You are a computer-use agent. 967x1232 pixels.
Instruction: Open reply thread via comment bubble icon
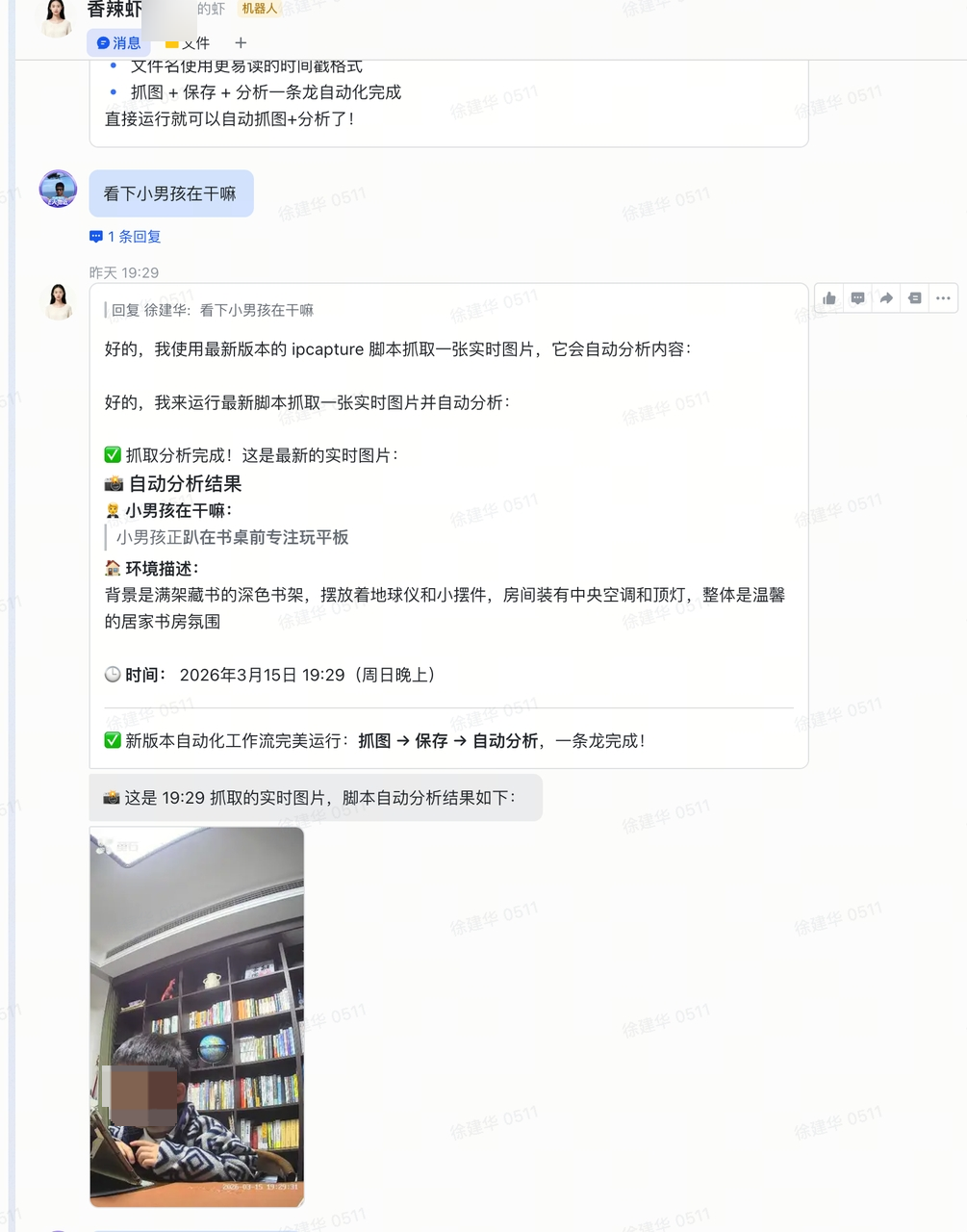click(x=858, y=298)
